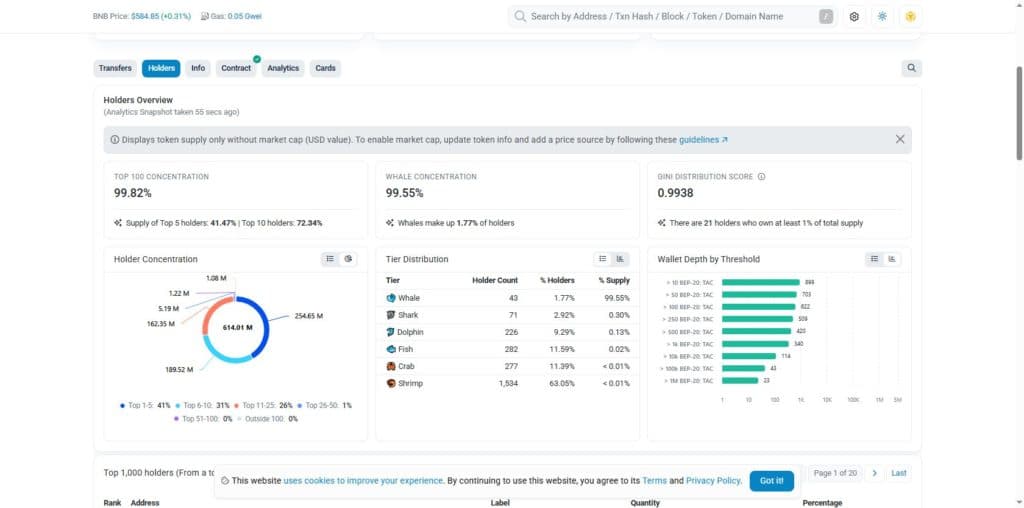Viewport: 1024px width, 508px height.
Task: Toggle Top 26-50 legend series
Action: [x=324, y=405]
